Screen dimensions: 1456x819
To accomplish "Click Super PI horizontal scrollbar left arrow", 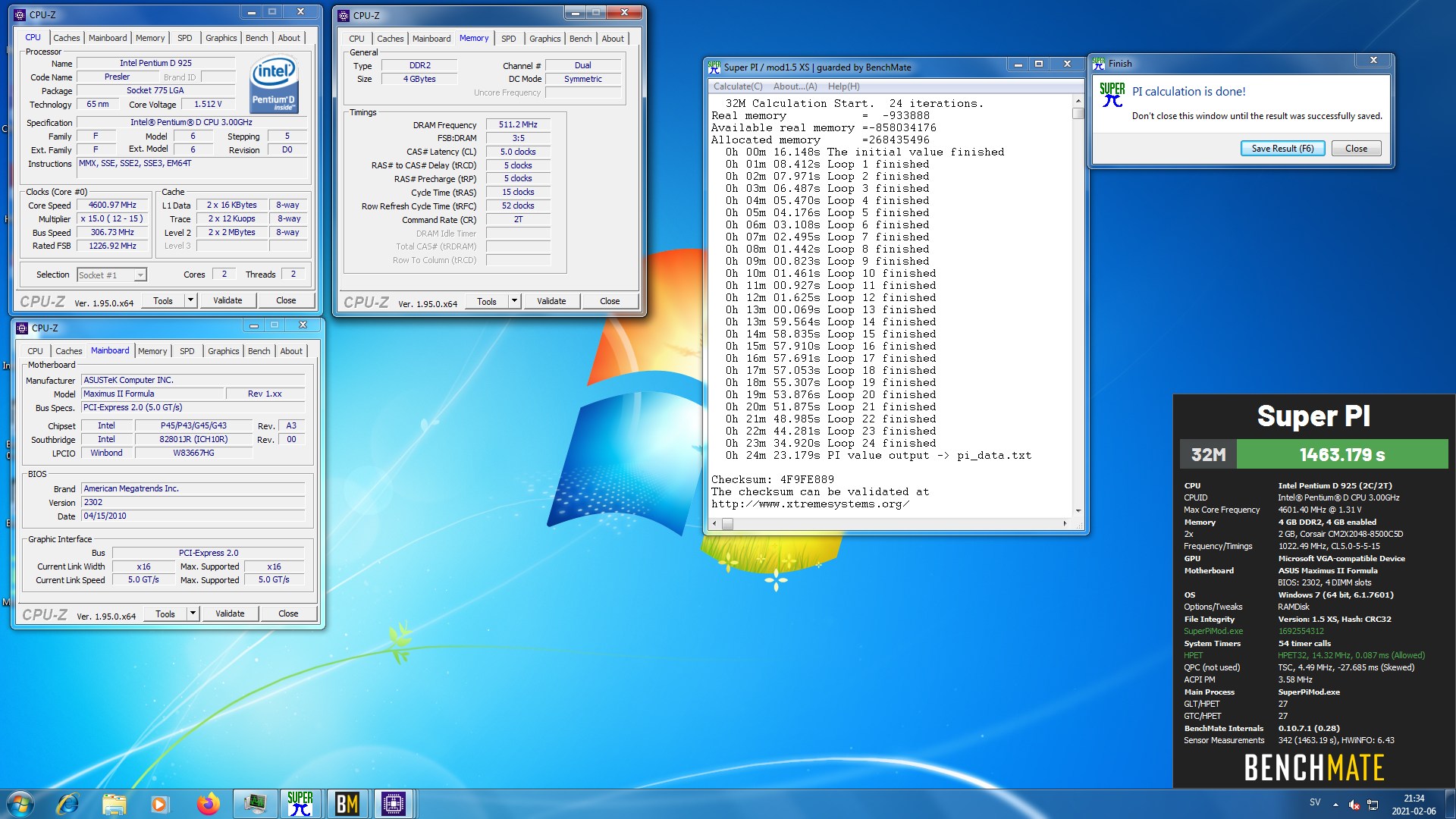I will point(714,523).
